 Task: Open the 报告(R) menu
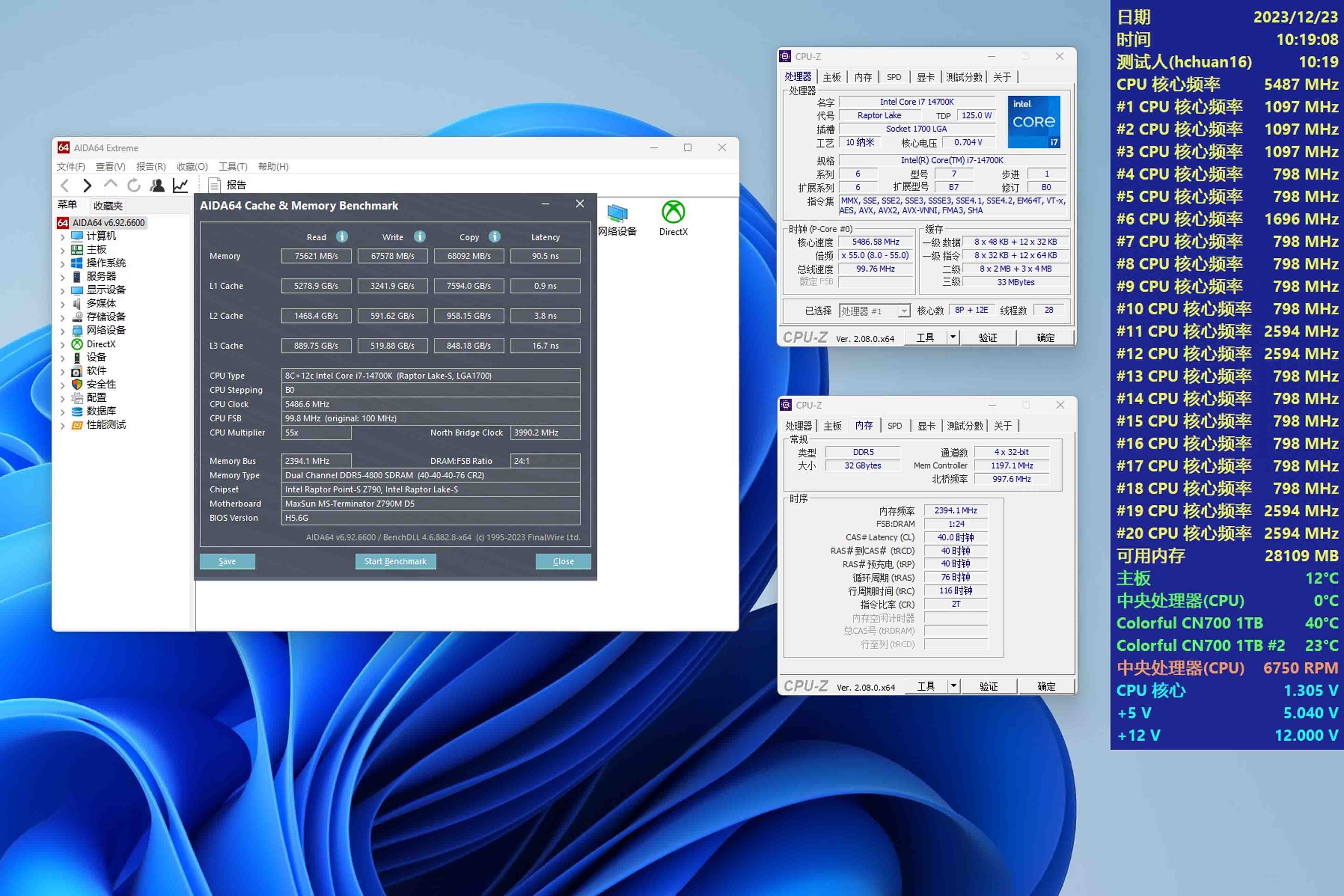tap(151, 167)
